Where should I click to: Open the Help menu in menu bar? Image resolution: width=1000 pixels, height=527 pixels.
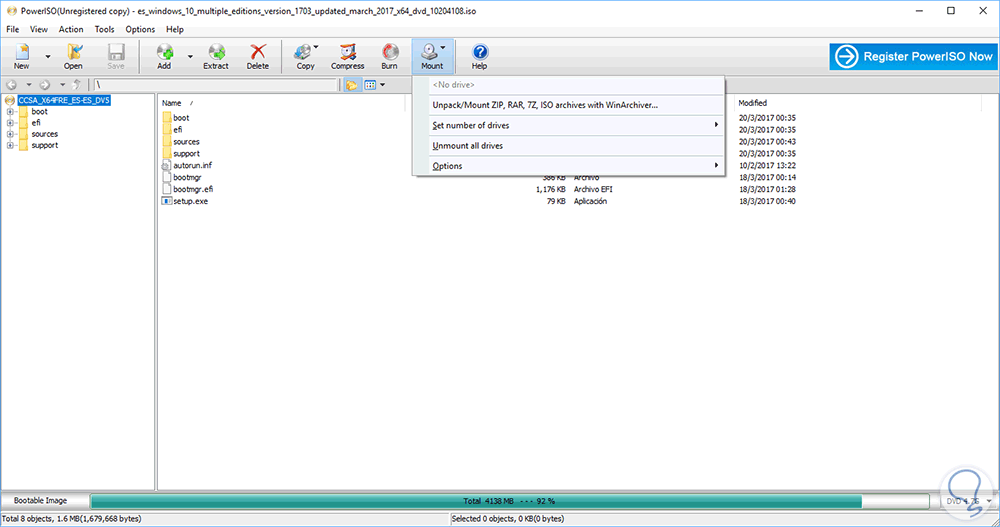175,29
